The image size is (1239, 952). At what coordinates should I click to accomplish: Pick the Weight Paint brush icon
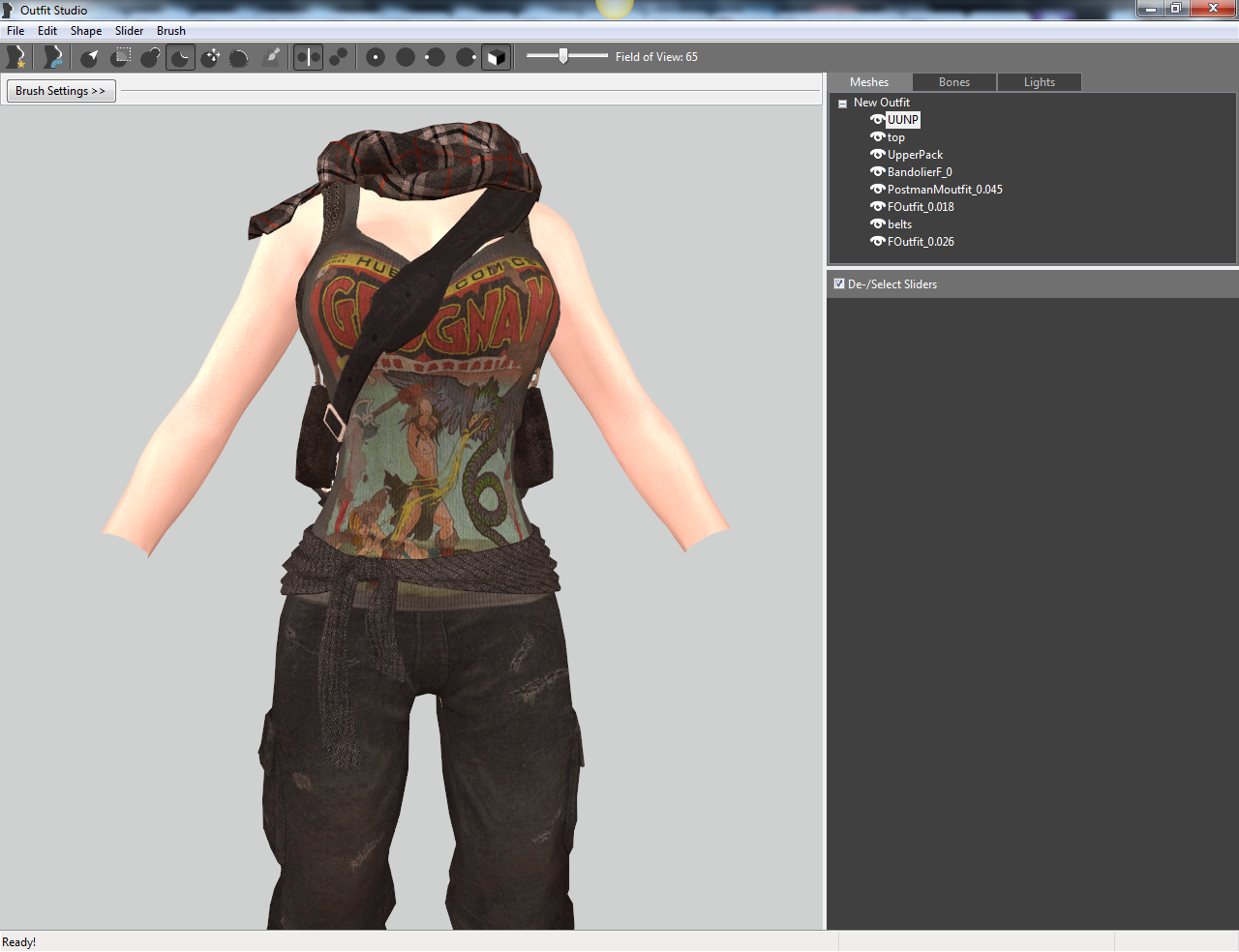[x=272, y=57]
